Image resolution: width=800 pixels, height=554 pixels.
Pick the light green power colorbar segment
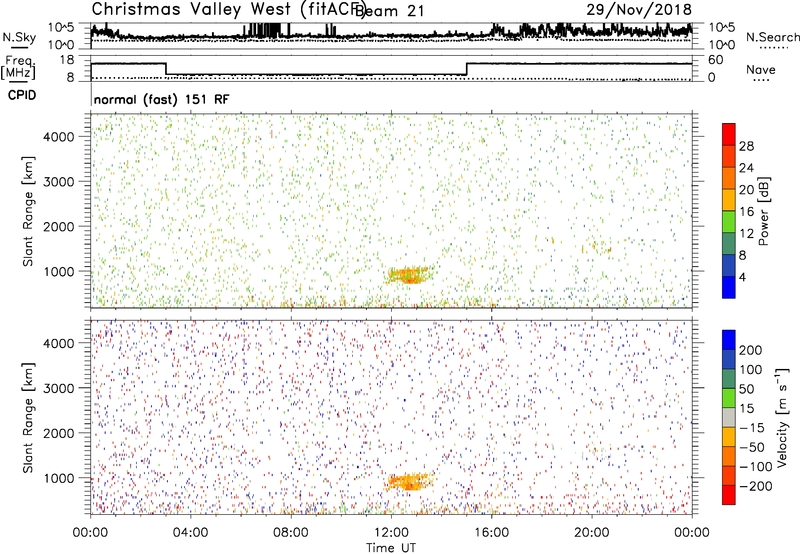click(729, 221)
